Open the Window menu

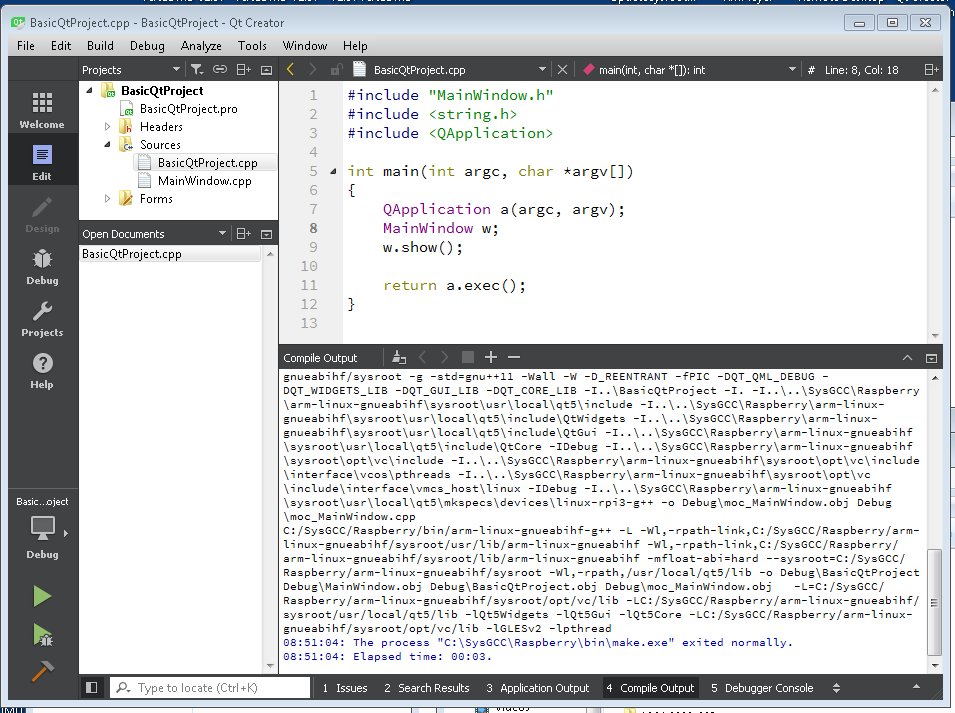tap(305, 46)
